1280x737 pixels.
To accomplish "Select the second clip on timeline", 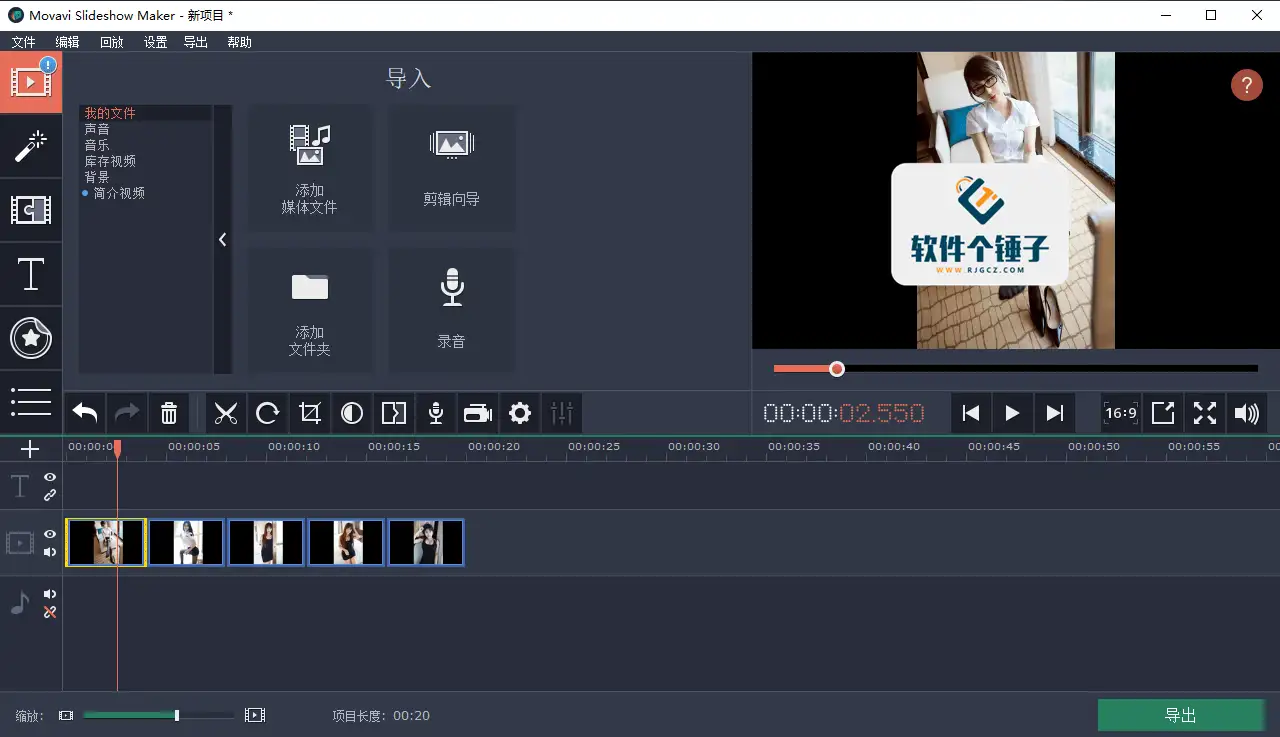I will point(186,542).
